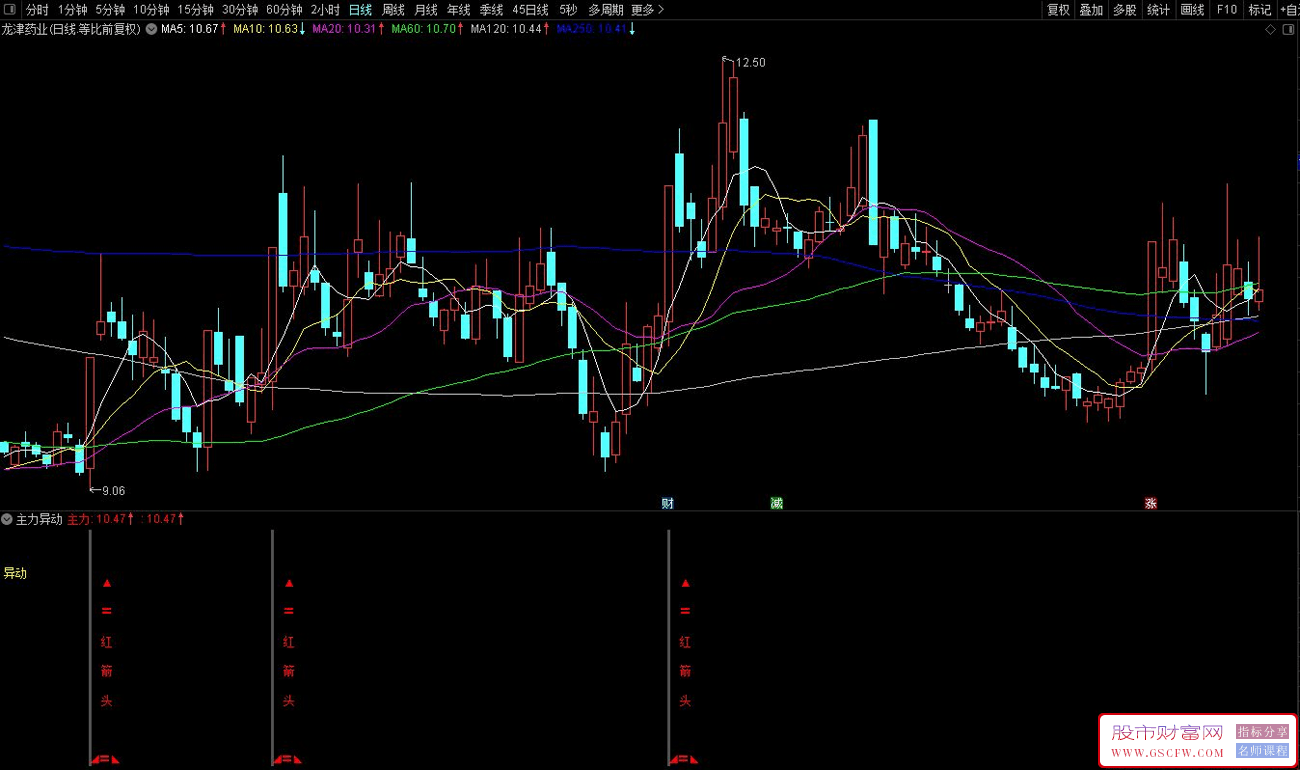Select the 季线 quarterly tab

tap(491, 10)
